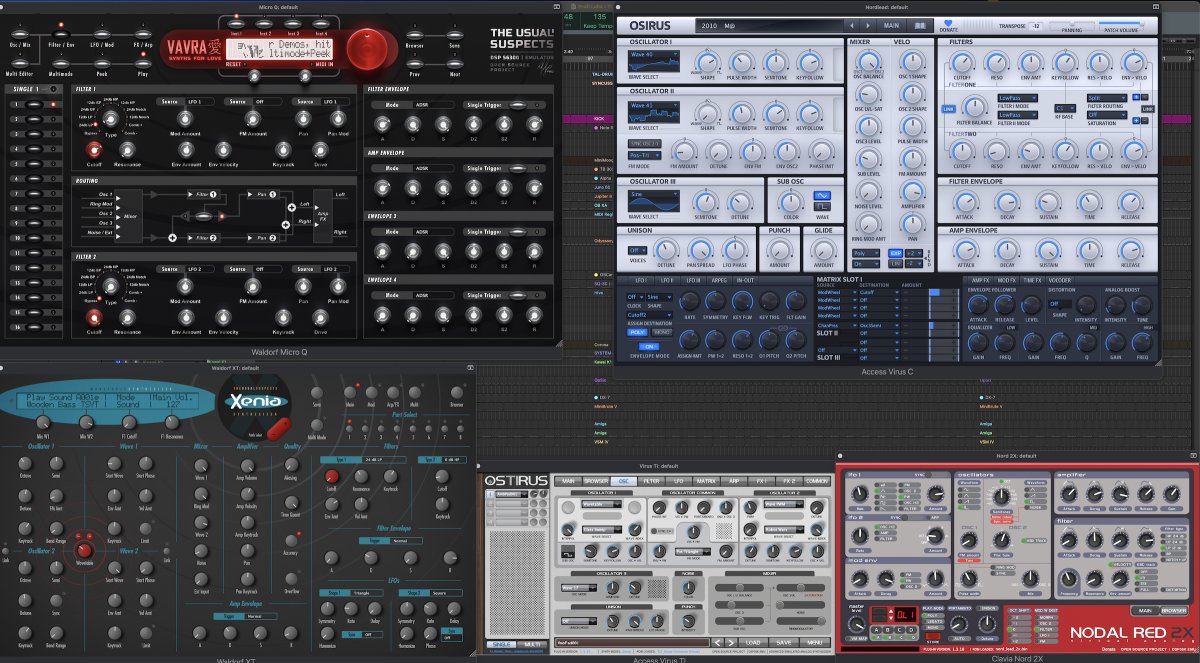The height and width of the screenshot is (663, 1200).
Task: Go to the Next preset in Micro Q
Action: [x=455, y=63]
